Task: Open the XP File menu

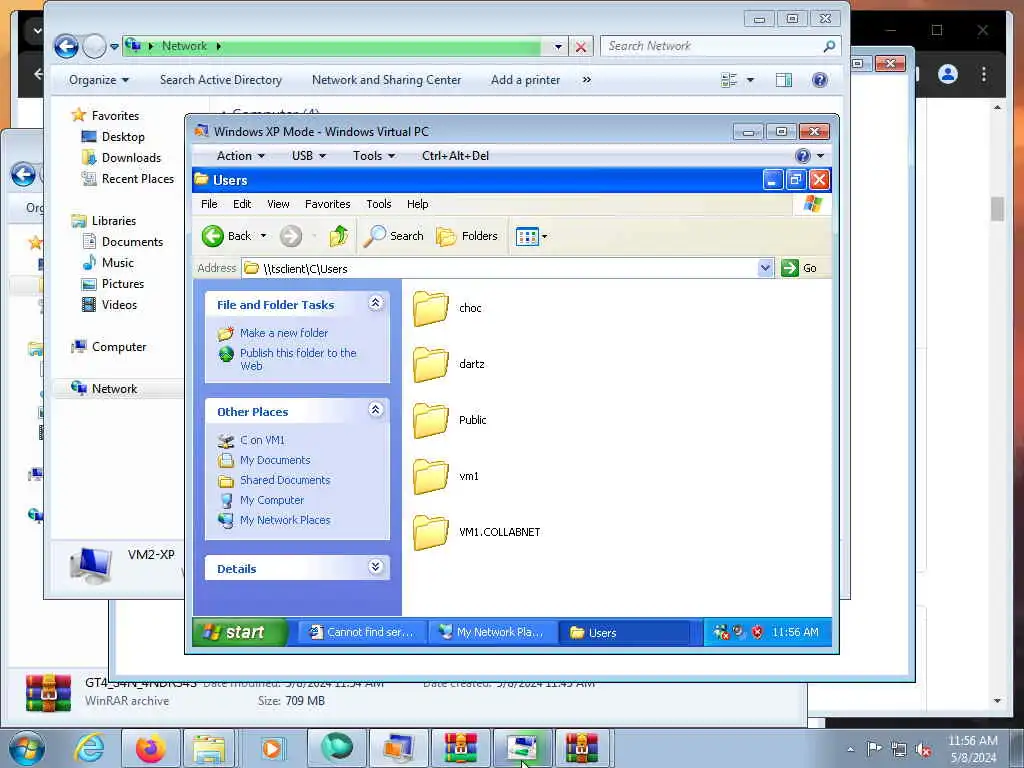Action: tap(209, 204)
